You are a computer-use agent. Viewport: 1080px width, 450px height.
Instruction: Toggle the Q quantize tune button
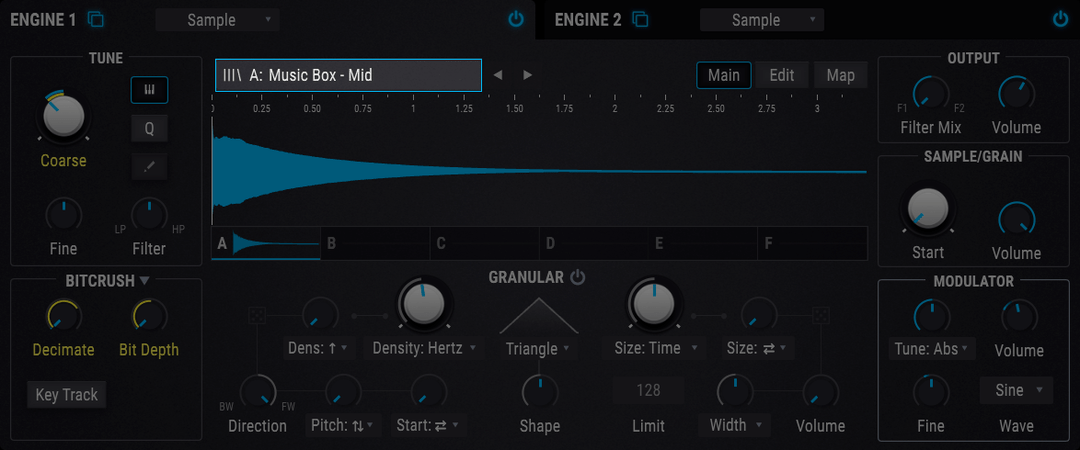coord(149,127)
